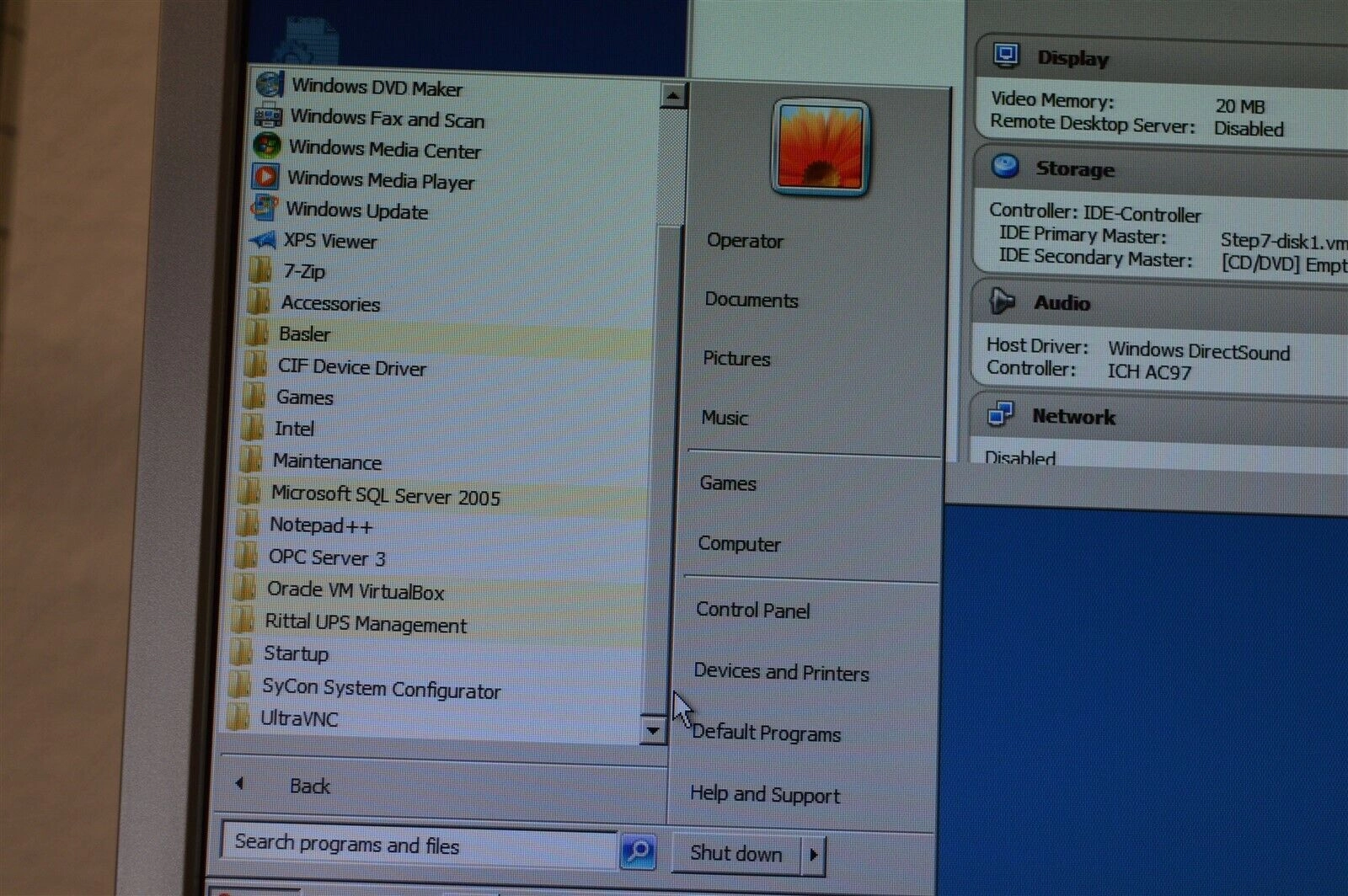Click the "Disabled" text under Network

tap(1019, 457)
